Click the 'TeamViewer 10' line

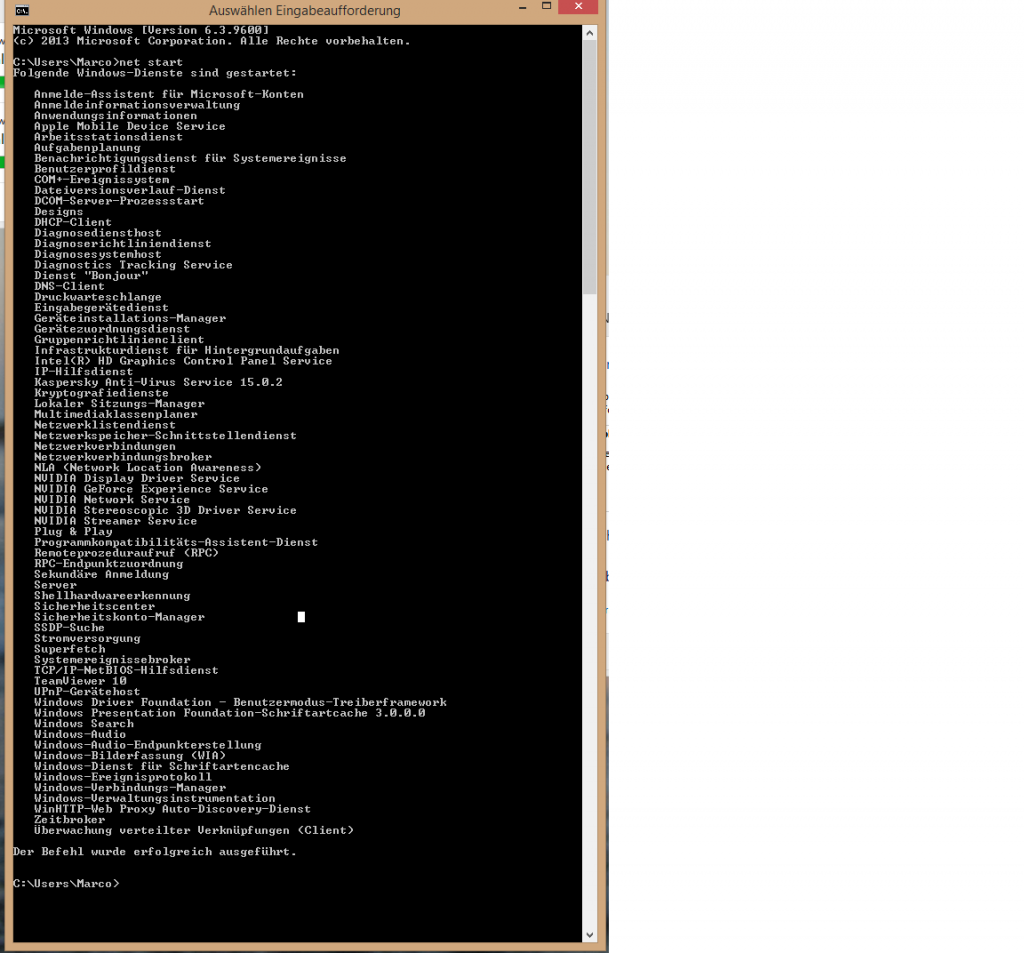pos(80,681)
